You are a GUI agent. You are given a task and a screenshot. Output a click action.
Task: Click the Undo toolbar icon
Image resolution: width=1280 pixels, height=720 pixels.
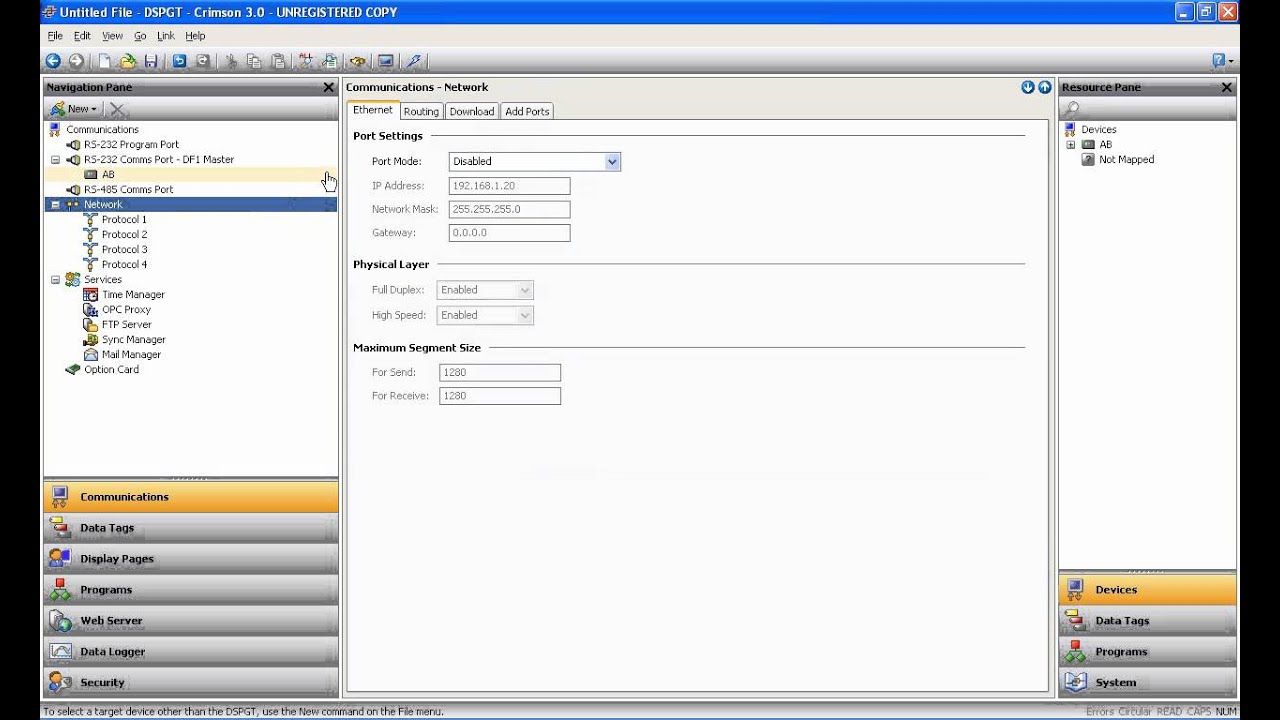coord(179,61)
